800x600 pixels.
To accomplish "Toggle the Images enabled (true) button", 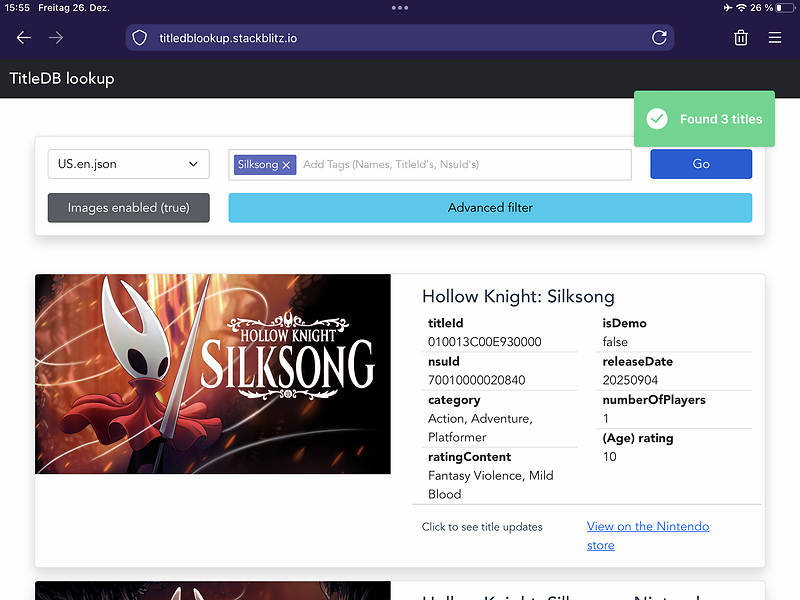I will pos(129,208).
